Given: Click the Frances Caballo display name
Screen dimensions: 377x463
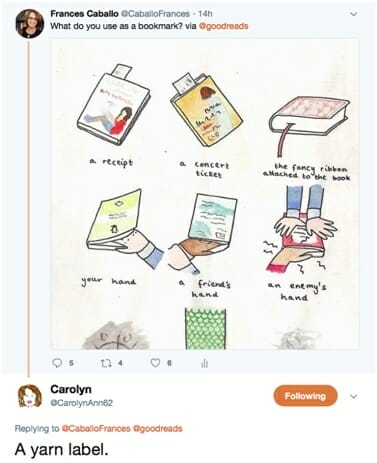Looking at the screenshot, I should pyautogui.click(x=84, y=14).
